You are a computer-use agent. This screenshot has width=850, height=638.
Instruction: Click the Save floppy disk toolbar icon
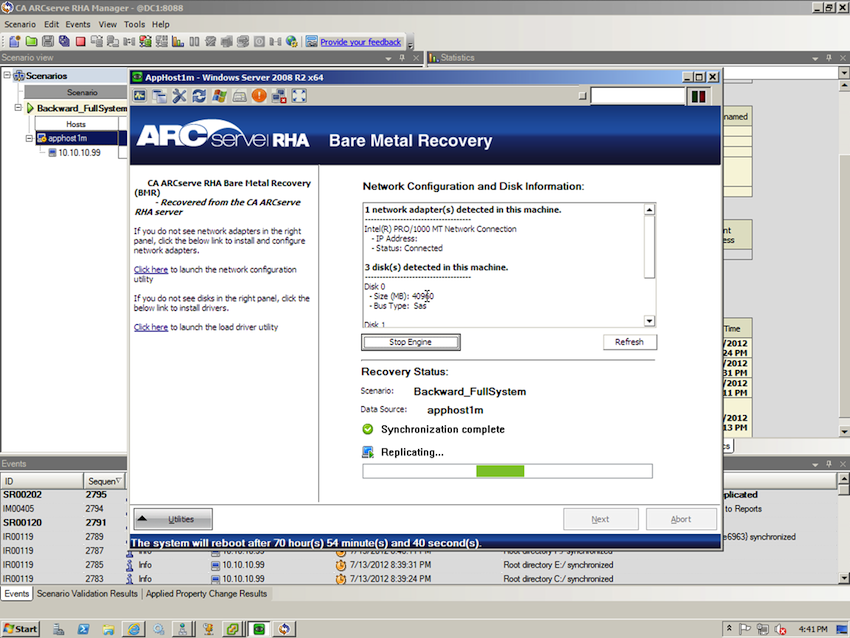click(x=48, y=41)
